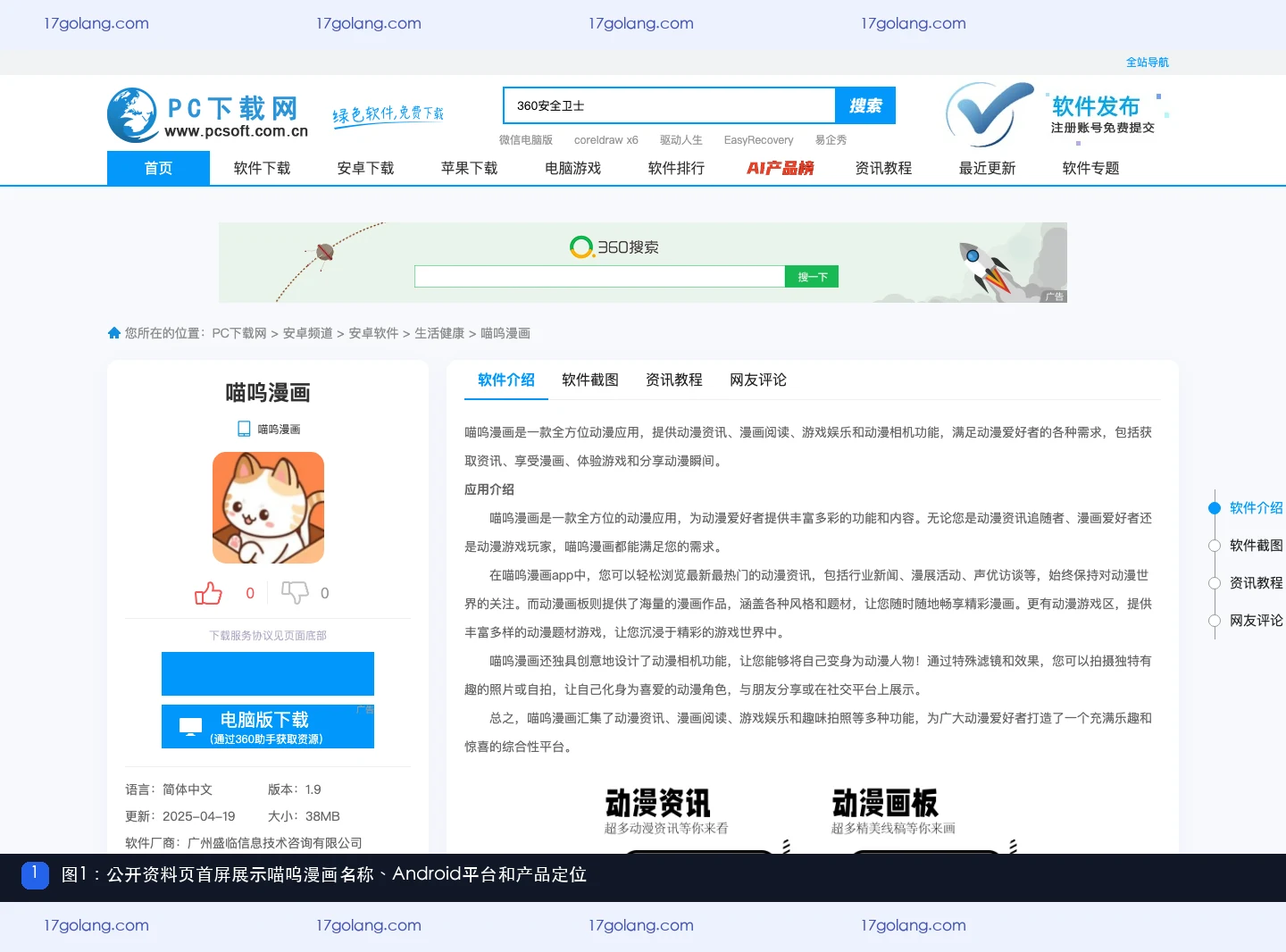Click the 全站导航 link
Viewport: 1286px width, 952px height.
1147,63
